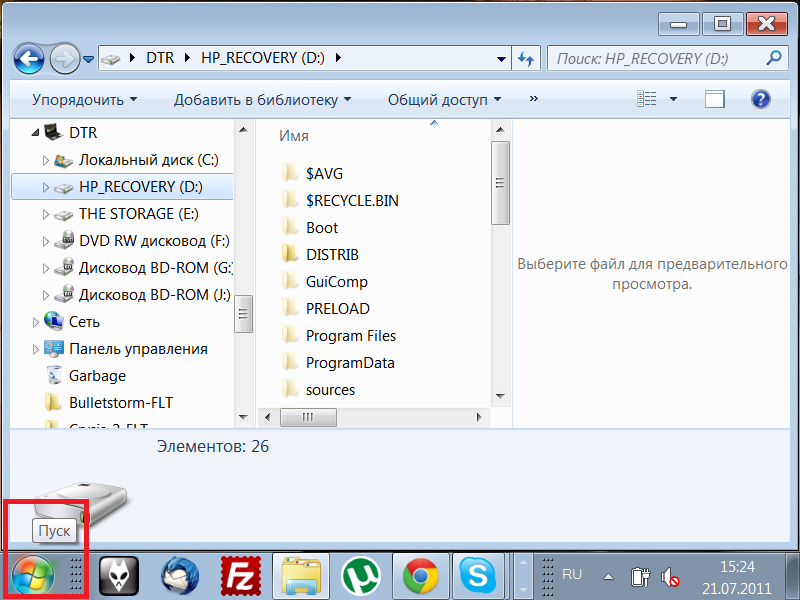Viewport: 800px width, 600px height.
Task: Open the Общий доступ menu
Action: (444, 99)
